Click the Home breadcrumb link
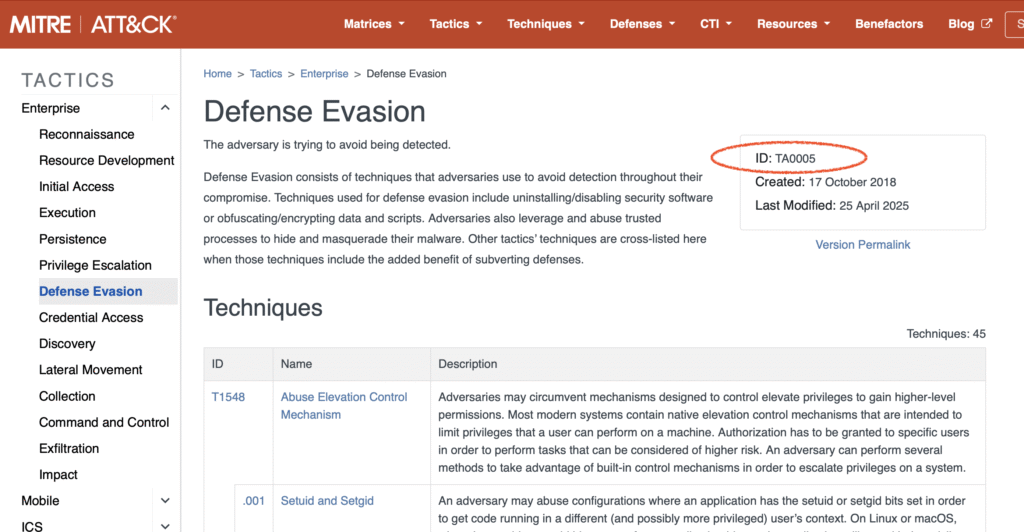 point(217,74)
